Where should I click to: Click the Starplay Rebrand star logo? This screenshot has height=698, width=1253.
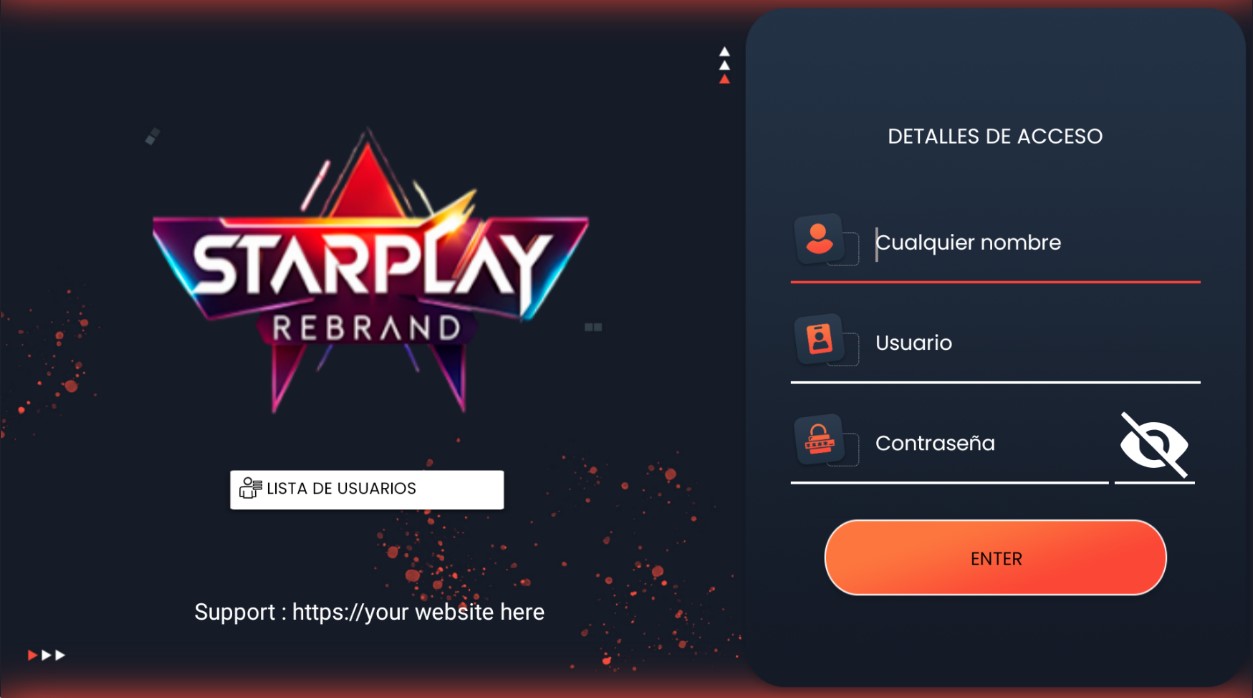point(370,272)
